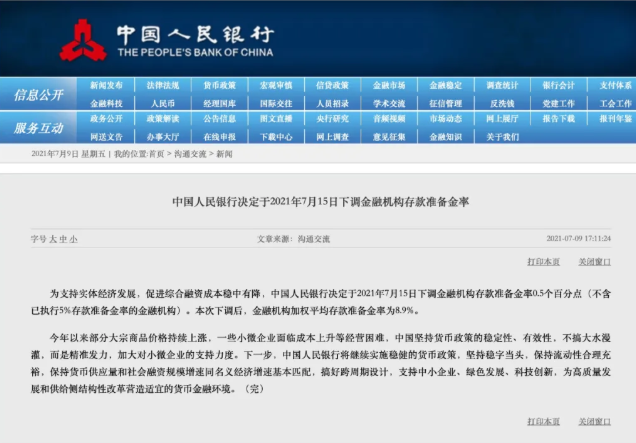This screenshot has width=636, height=443.
Task: Select 支付体系 in the top menu
Action: point(616,85)
